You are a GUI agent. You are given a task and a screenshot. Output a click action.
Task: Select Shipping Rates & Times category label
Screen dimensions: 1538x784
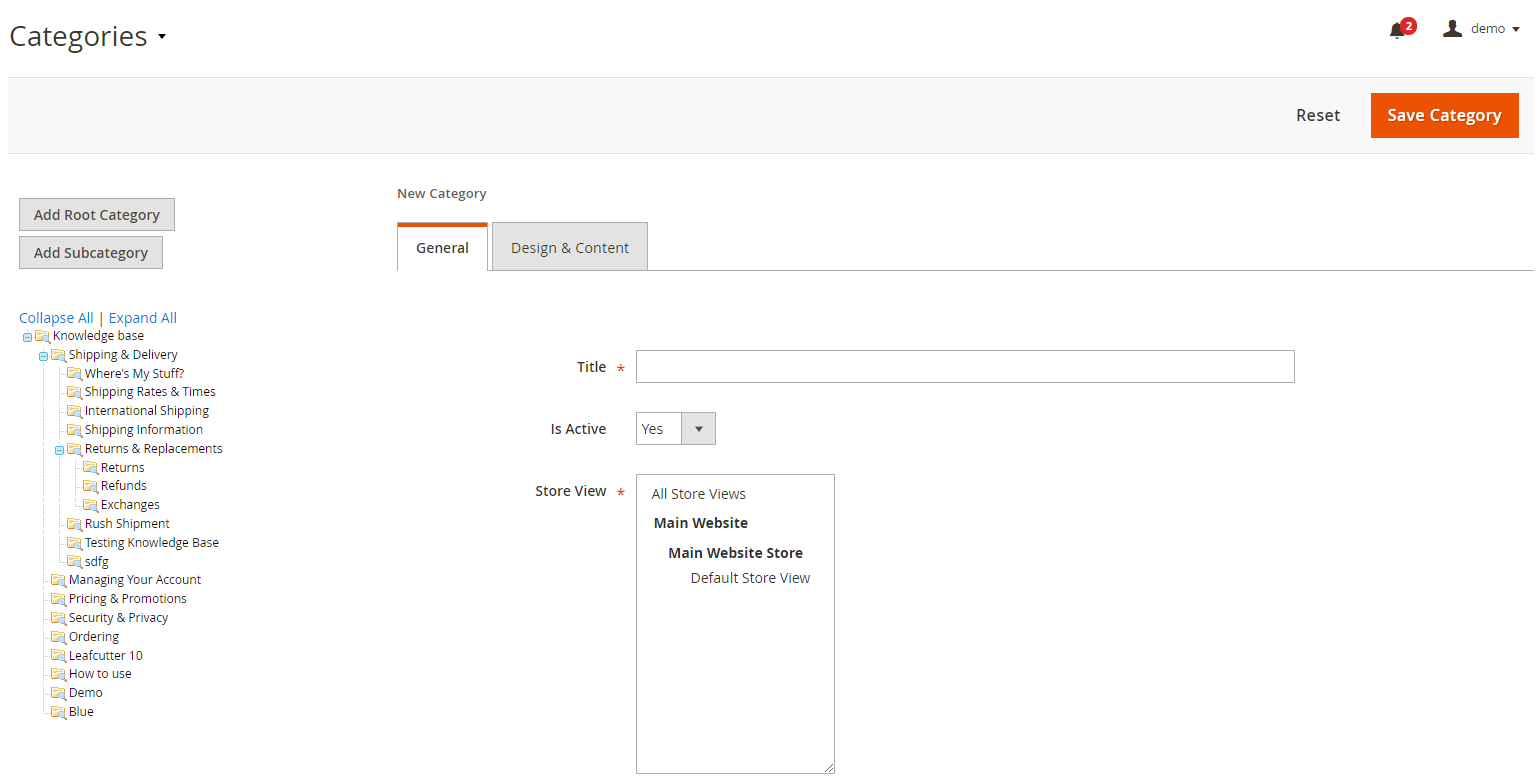[150, 392]
